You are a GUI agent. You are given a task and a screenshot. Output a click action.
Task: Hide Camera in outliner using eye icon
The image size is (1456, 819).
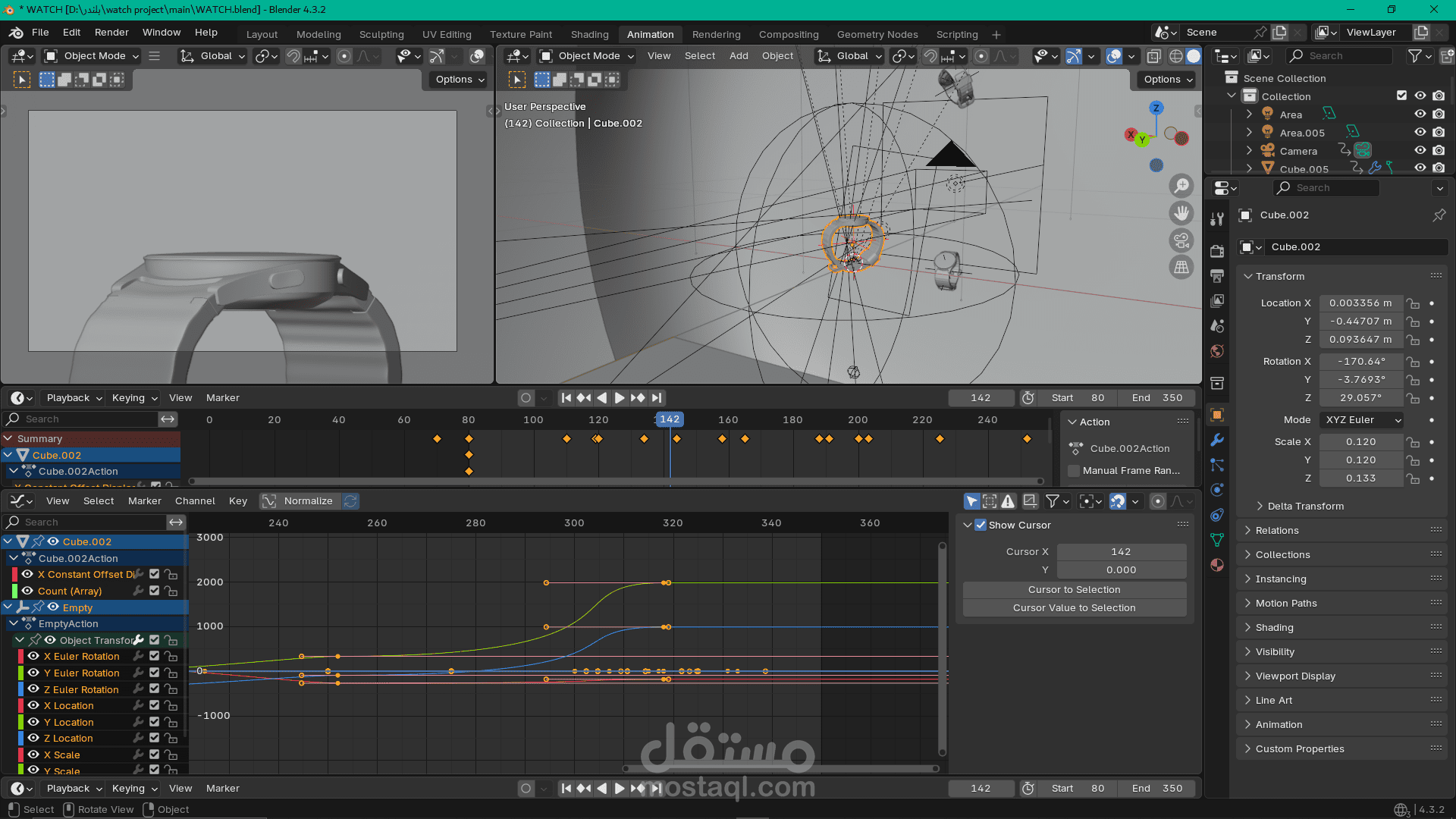tap(1420, 151)
